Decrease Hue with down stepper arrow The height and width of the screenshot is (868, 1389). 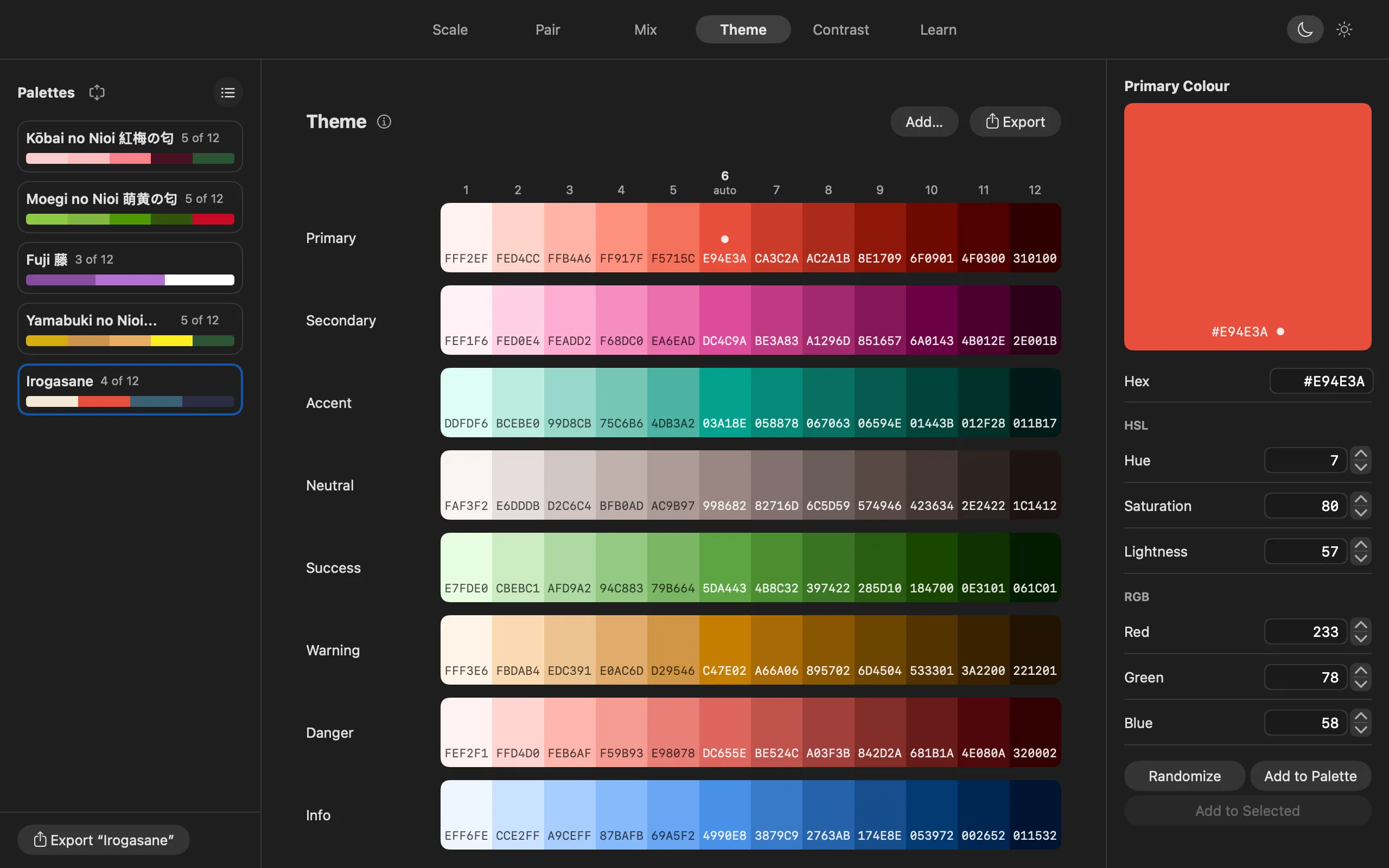1360,467
